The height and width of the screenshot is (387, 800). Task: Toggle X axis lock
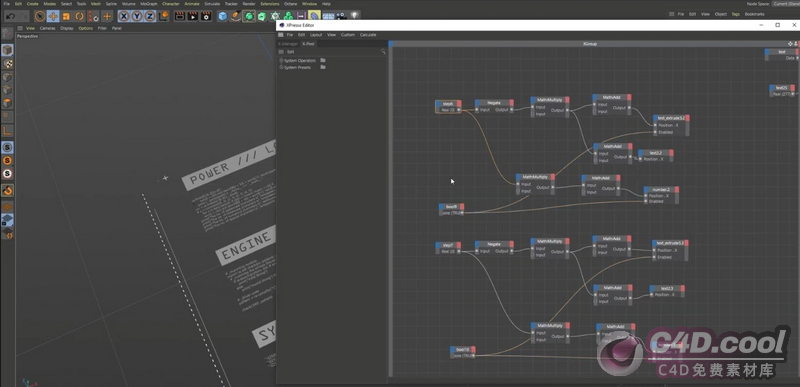(123, 16)
